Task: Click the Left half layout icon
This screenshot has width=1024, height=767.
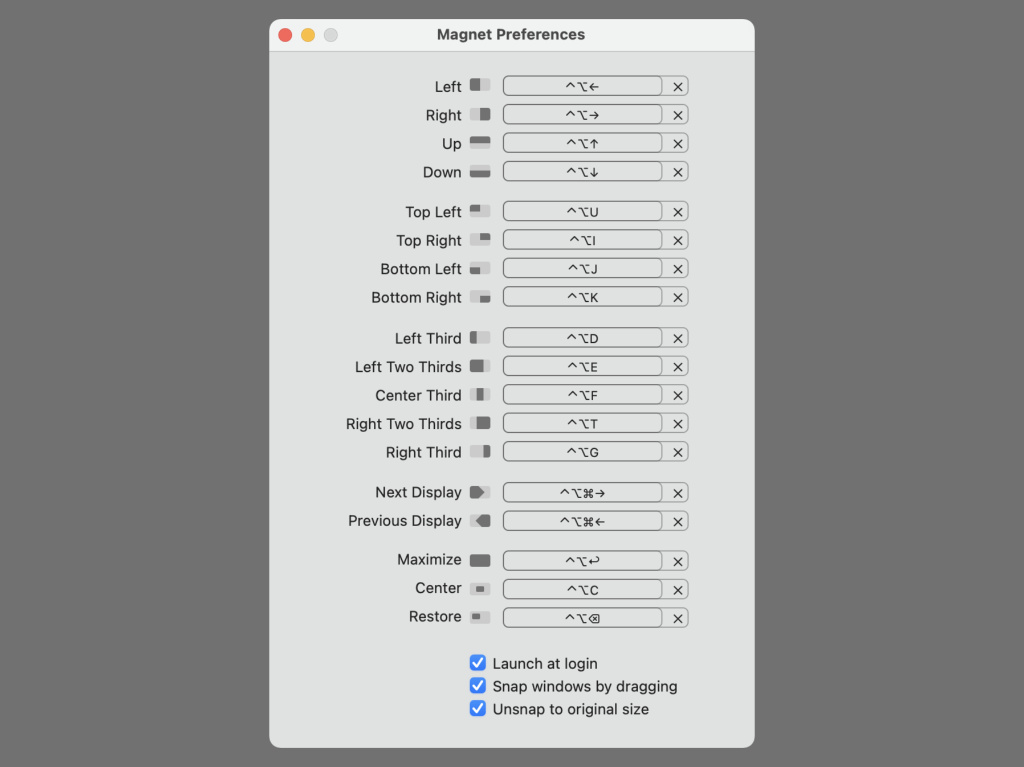Action: [x=480, y=86]
